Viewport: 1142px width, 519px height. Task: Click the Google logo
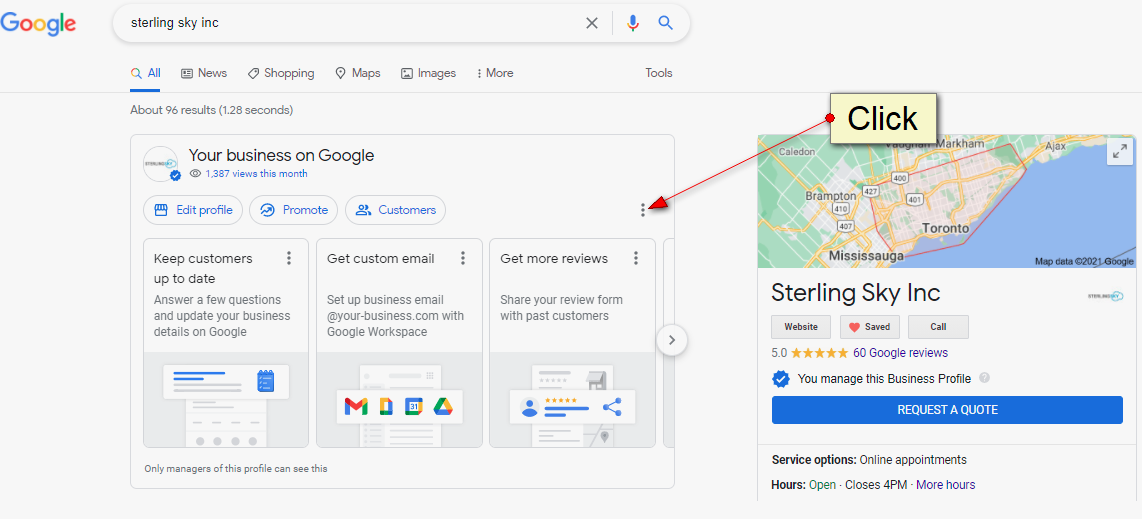38,23
